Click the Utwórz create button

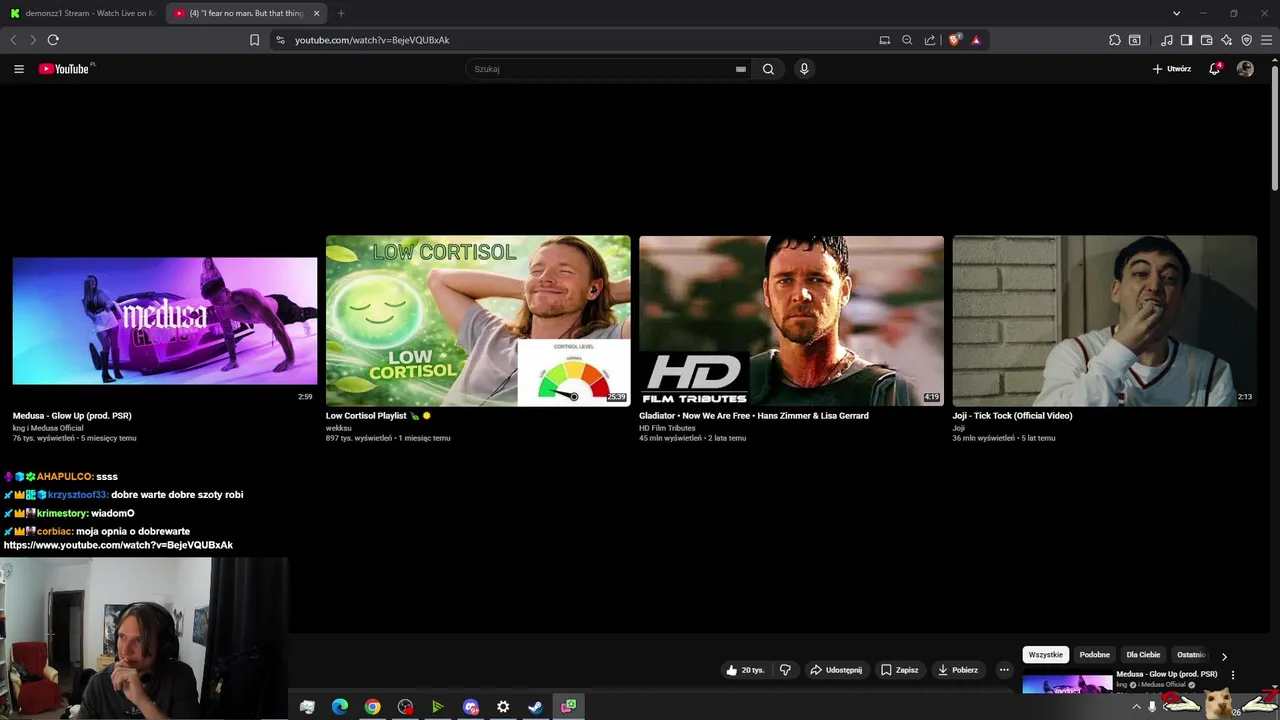click(1171, 69)
